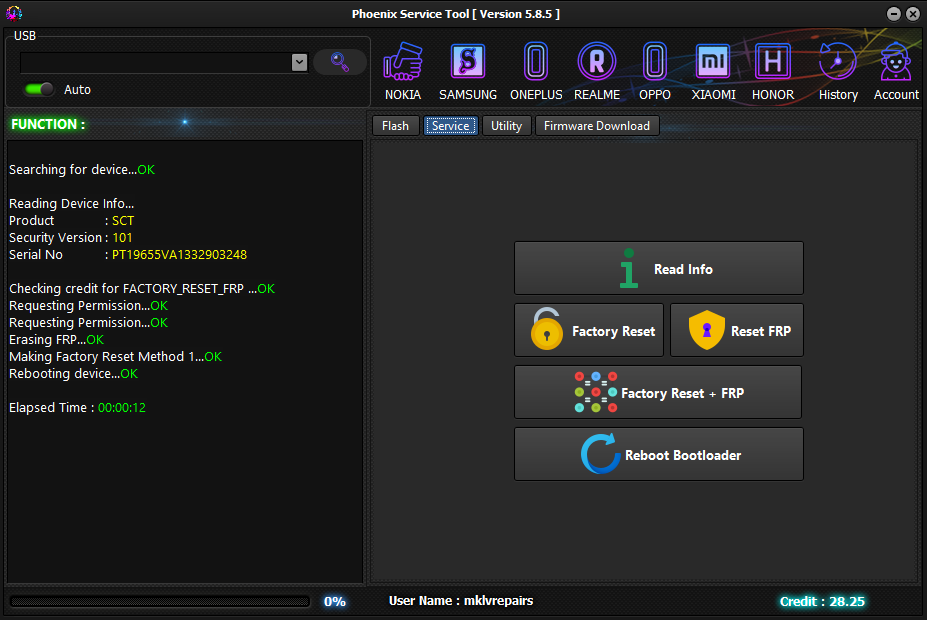
Task: Select the XIAOMI brand icon
Action: pyautogui.click(x=713, y=61)
